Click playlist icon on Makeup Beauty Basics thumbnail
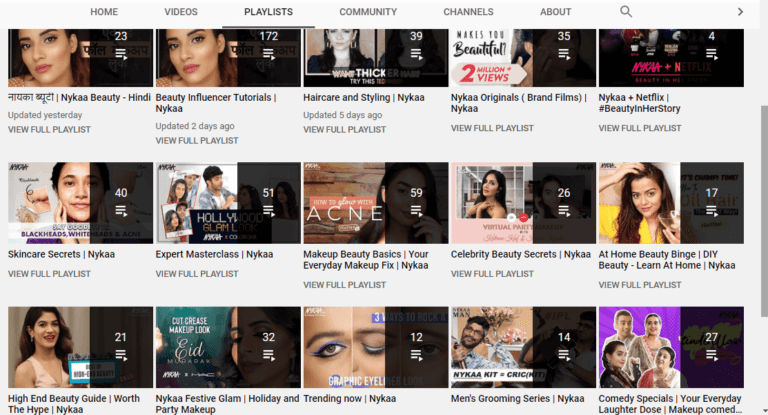 (416, 211)
